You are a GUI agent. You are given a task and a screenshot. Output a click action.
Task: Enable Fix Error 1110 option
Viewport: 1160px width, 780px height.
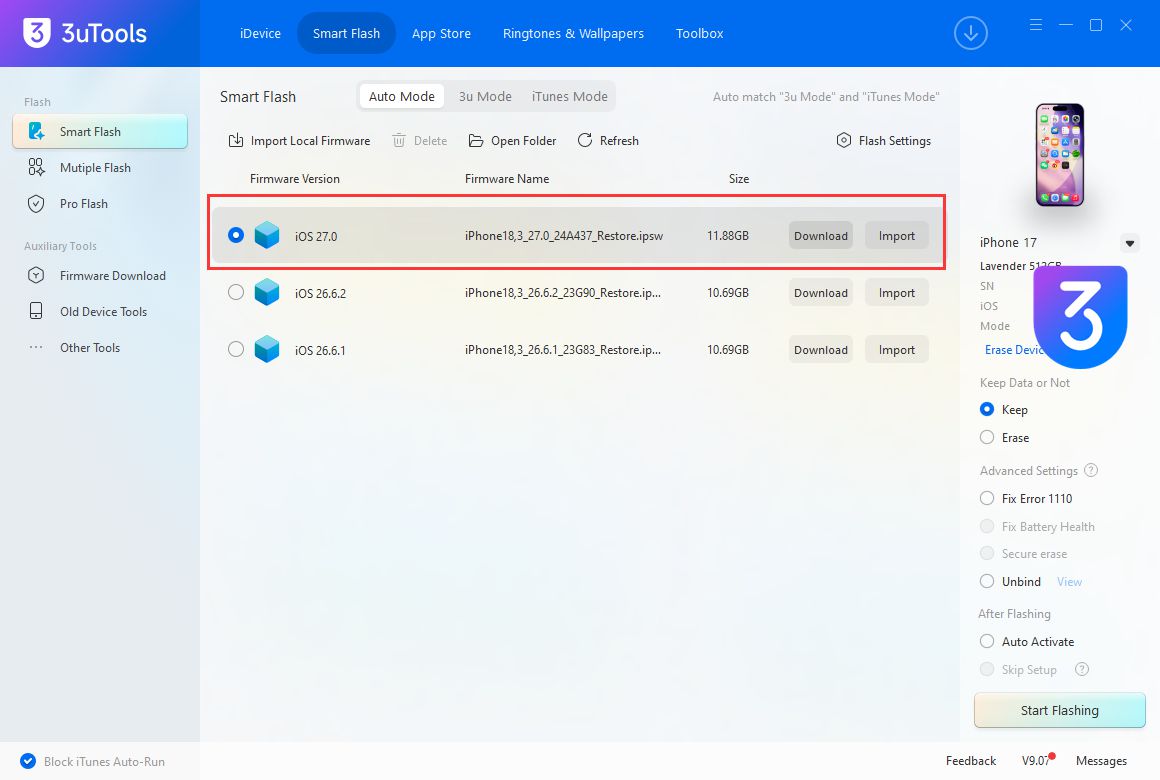pos(987,498)
